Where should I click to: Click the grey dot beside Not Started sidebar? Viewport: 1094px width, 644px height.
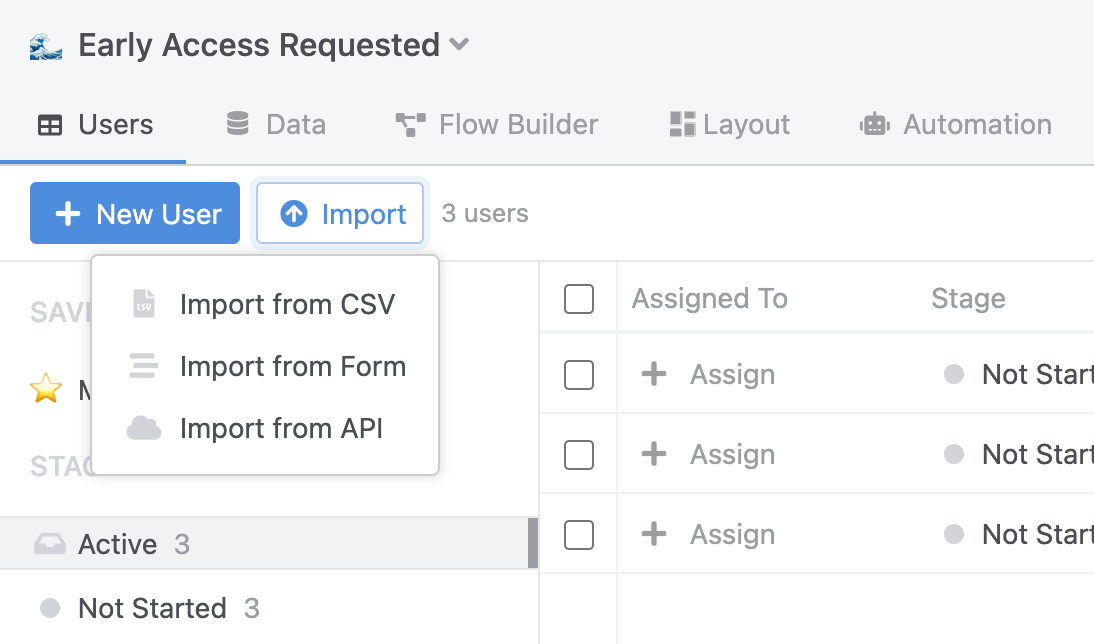click(50, 608)
